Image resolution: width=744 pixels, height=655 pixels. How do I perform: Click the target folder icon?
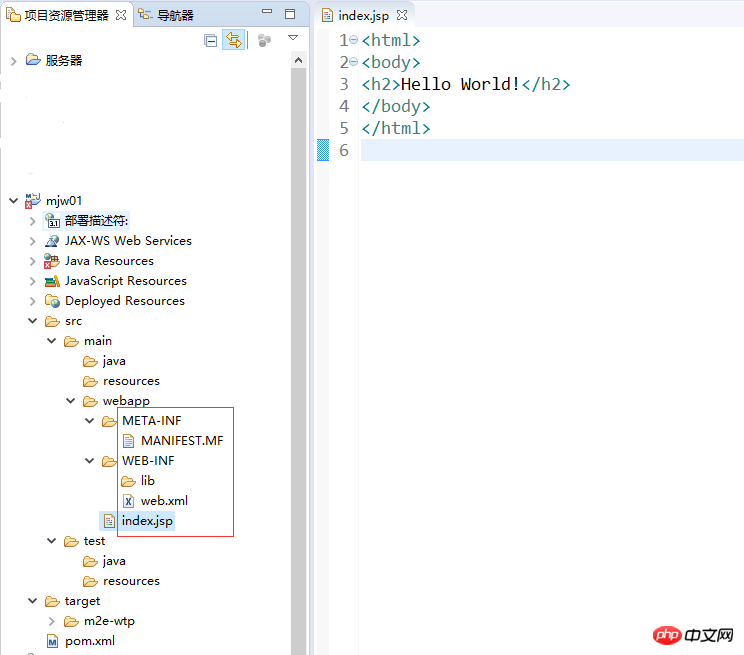point(52,602)
